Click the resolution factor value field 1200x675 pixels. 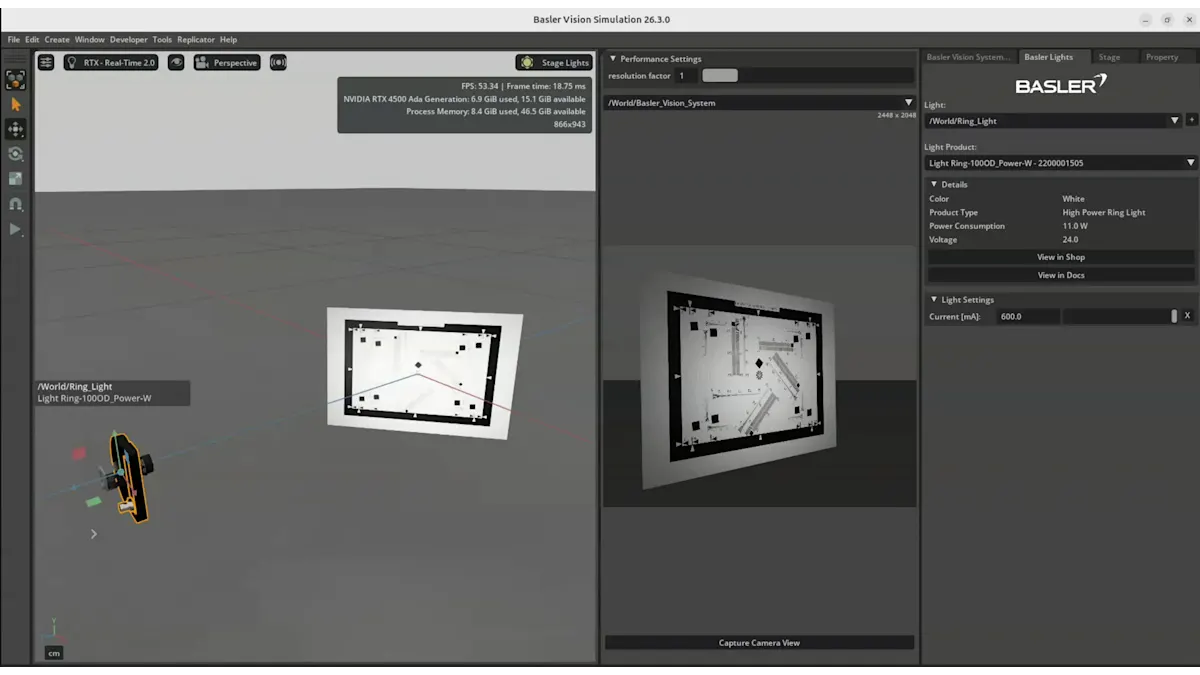pyautogui.click(x=687, y=76)
